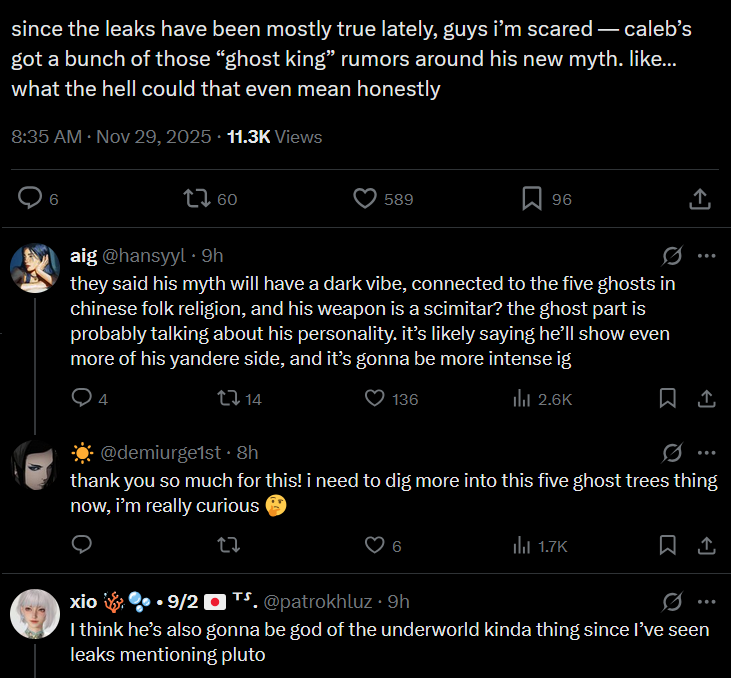Open aig's profile avatar
Screen dimensions: 731x678
pyautogui.click(x=34, y=267)
